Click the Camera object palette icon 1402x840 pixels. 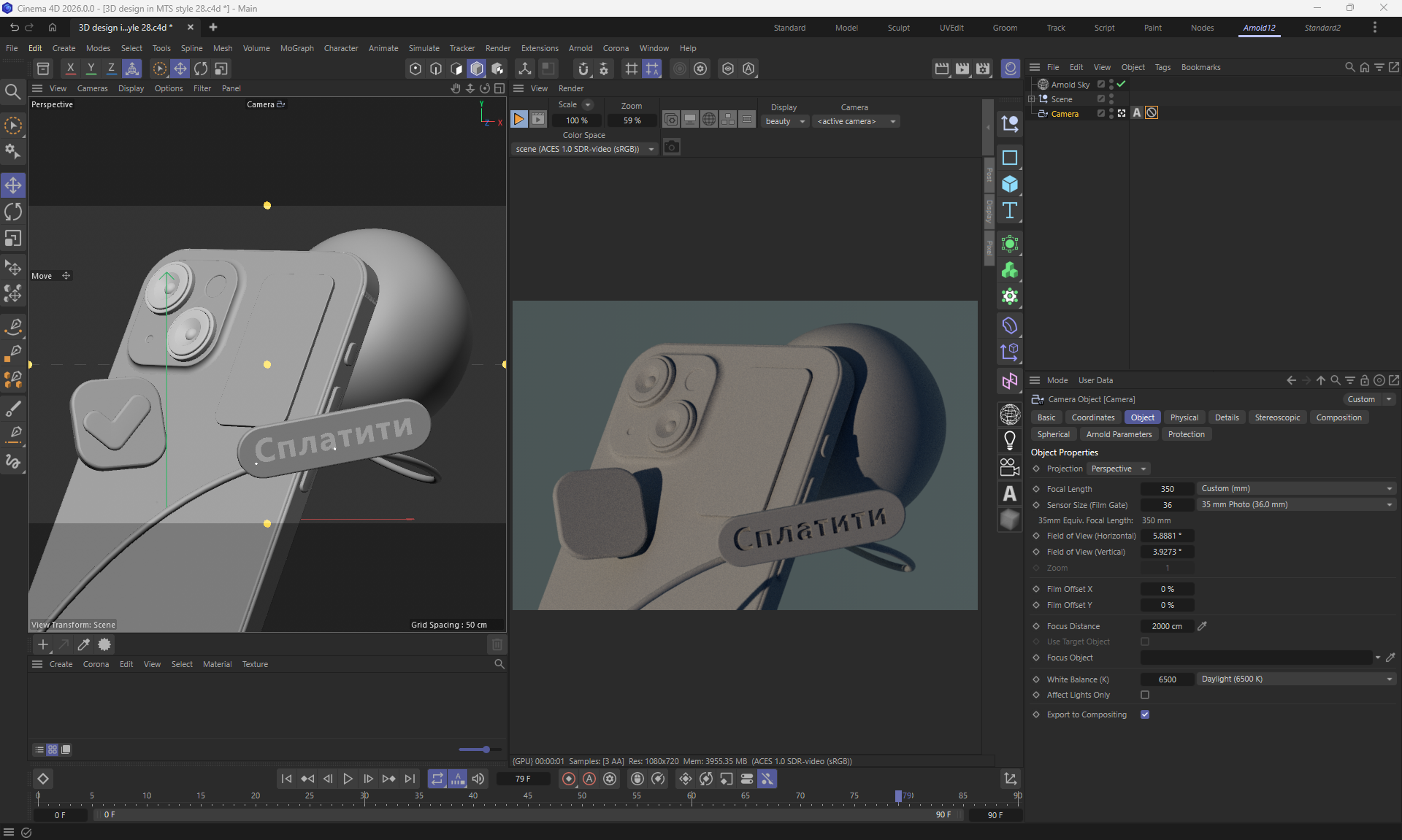coord(1010,467)
